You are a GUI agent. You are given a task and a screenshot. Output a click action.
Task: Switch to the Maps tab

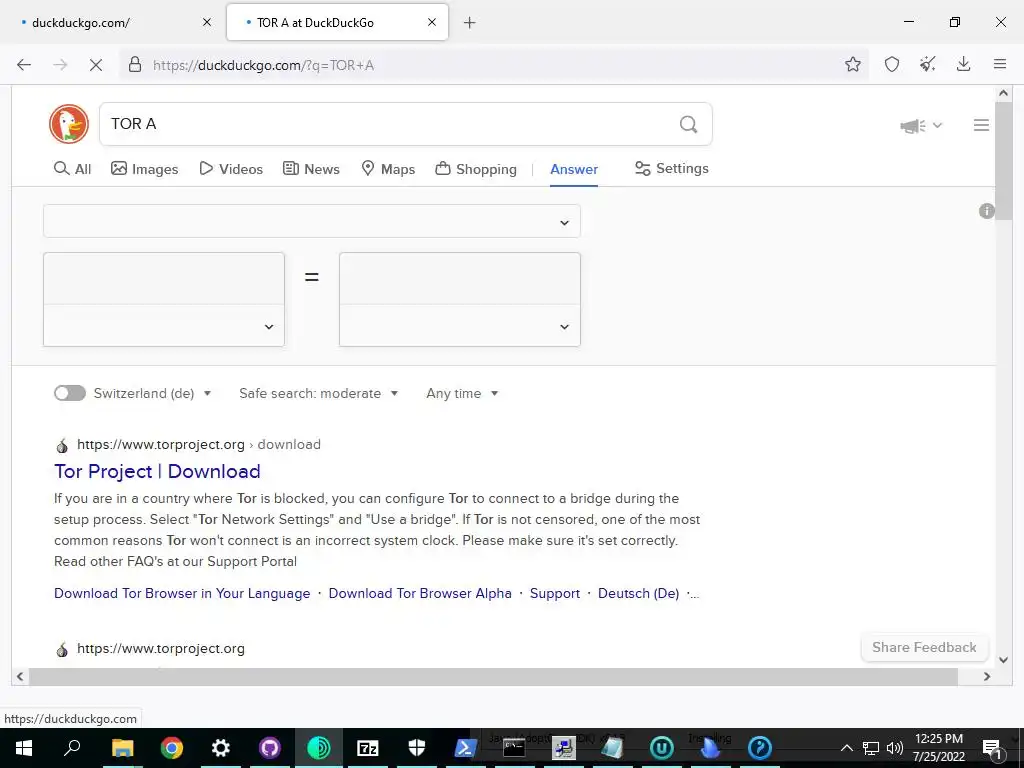[x=388, y=169]
